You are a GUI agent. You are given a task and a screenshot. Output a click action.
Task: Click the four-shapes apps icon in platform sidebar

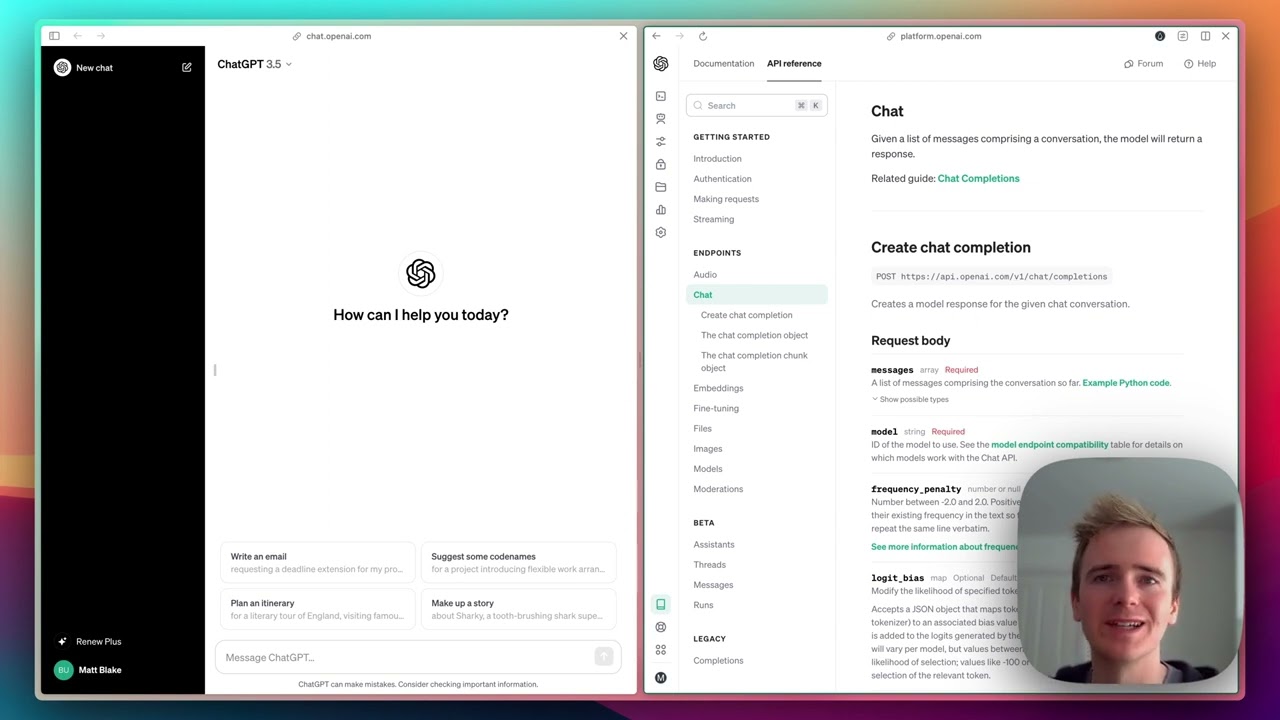pos(660,650)
